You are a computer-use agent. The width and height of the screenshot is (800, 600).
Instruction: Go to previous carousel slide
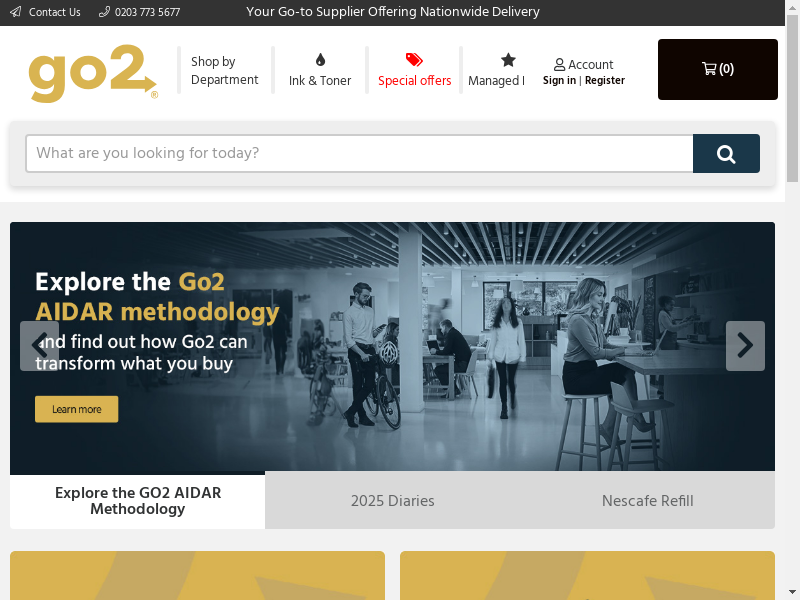tap(39, 346)
